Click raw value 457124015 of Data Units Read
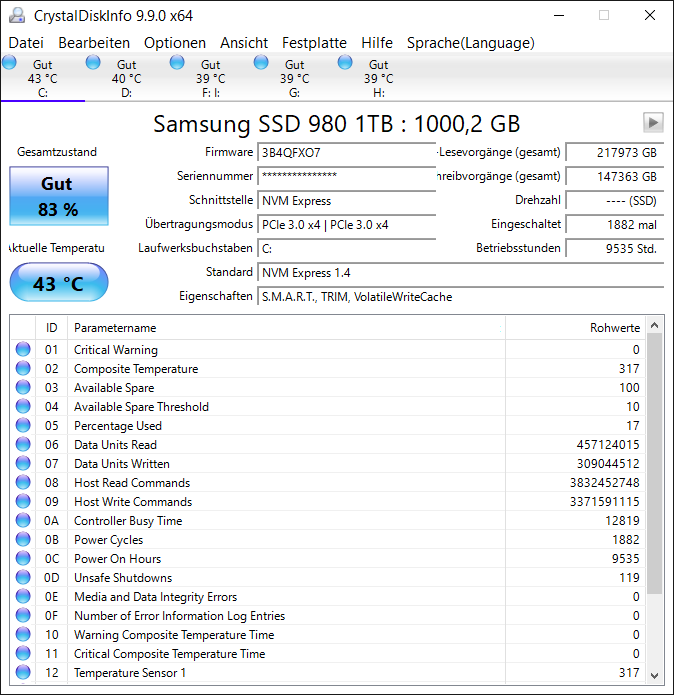The image size is (674, 695). point(608,445)
